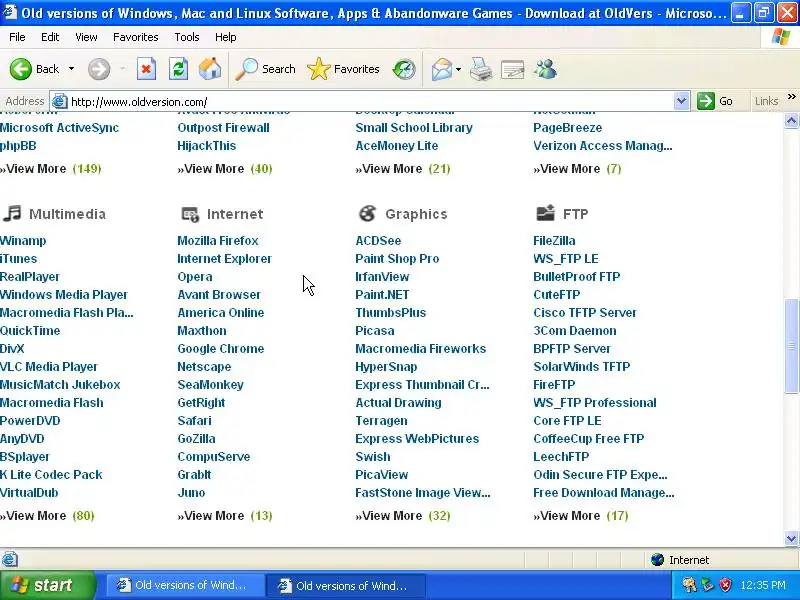Open the ACDSee link
Viewport: 800px width, 600px height.
pyautogui.click(x=378, y=240)
